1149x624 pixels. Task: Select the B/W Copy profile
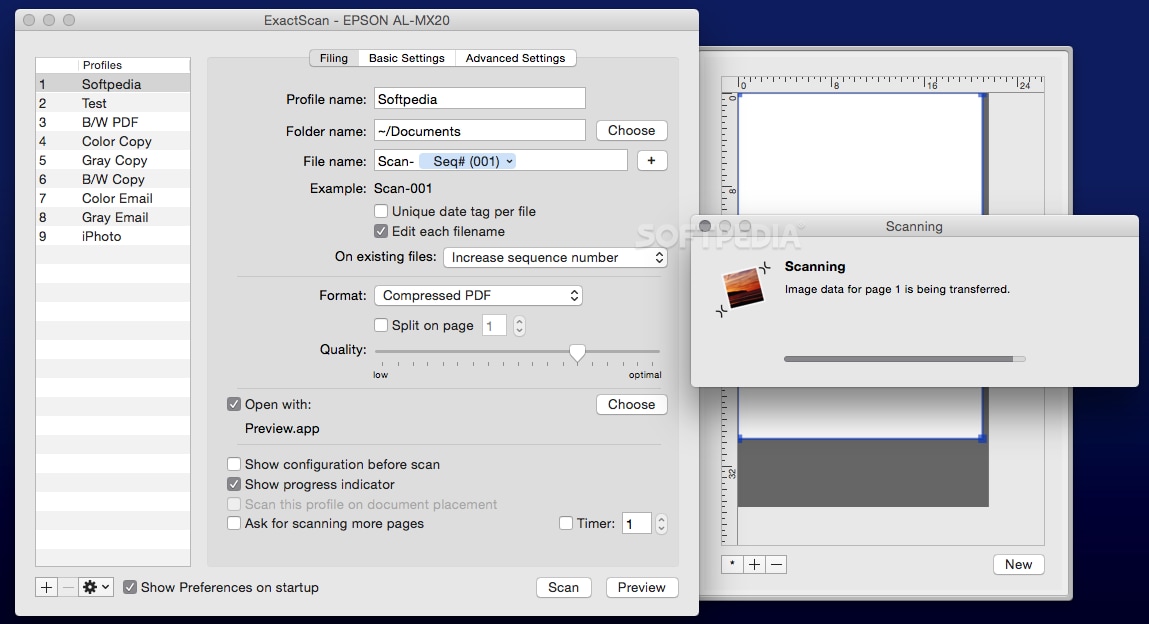click(113, 179)
